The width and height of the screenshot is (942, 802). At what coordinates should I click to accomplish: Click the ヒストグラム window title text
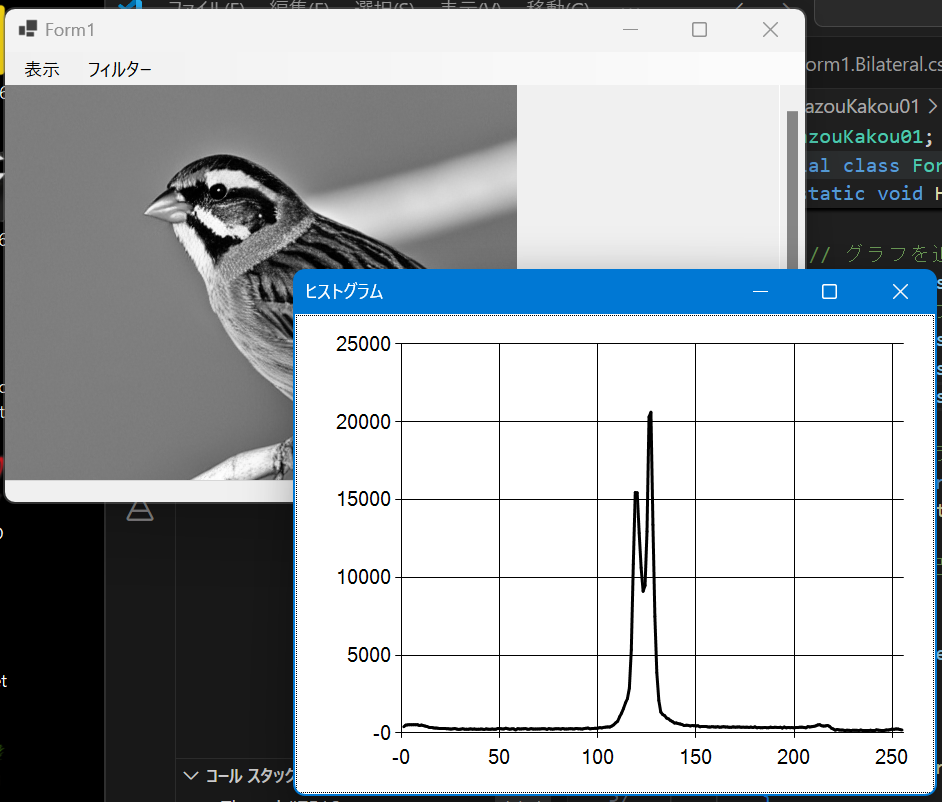pyautogui.click(x=344, y=291)
